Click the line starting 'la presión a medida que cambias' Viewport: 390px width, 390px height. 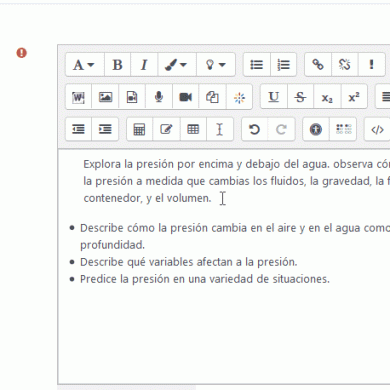coord(236,181)
